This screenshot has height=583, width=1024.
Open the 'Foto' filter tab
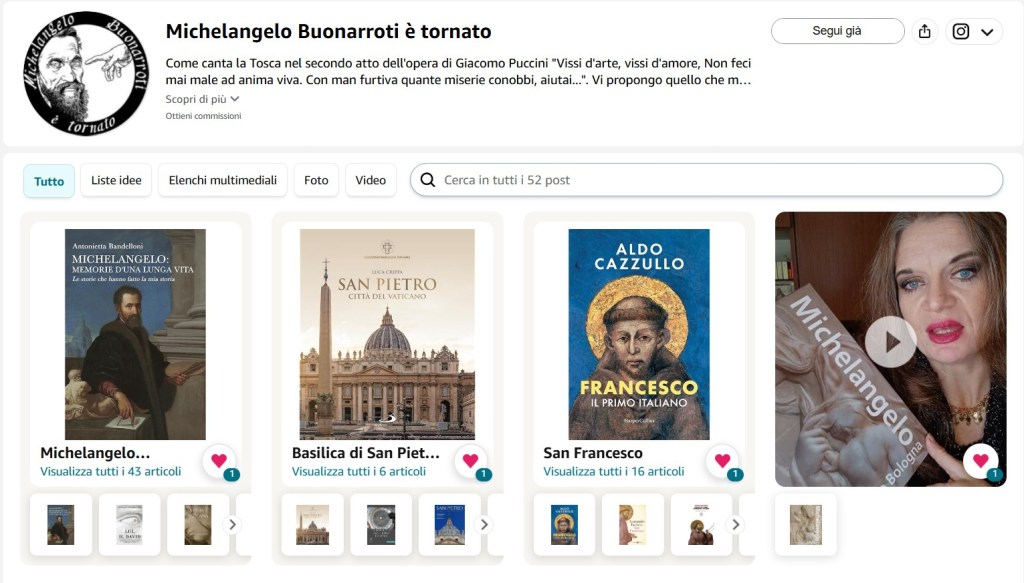click(316, 180)
